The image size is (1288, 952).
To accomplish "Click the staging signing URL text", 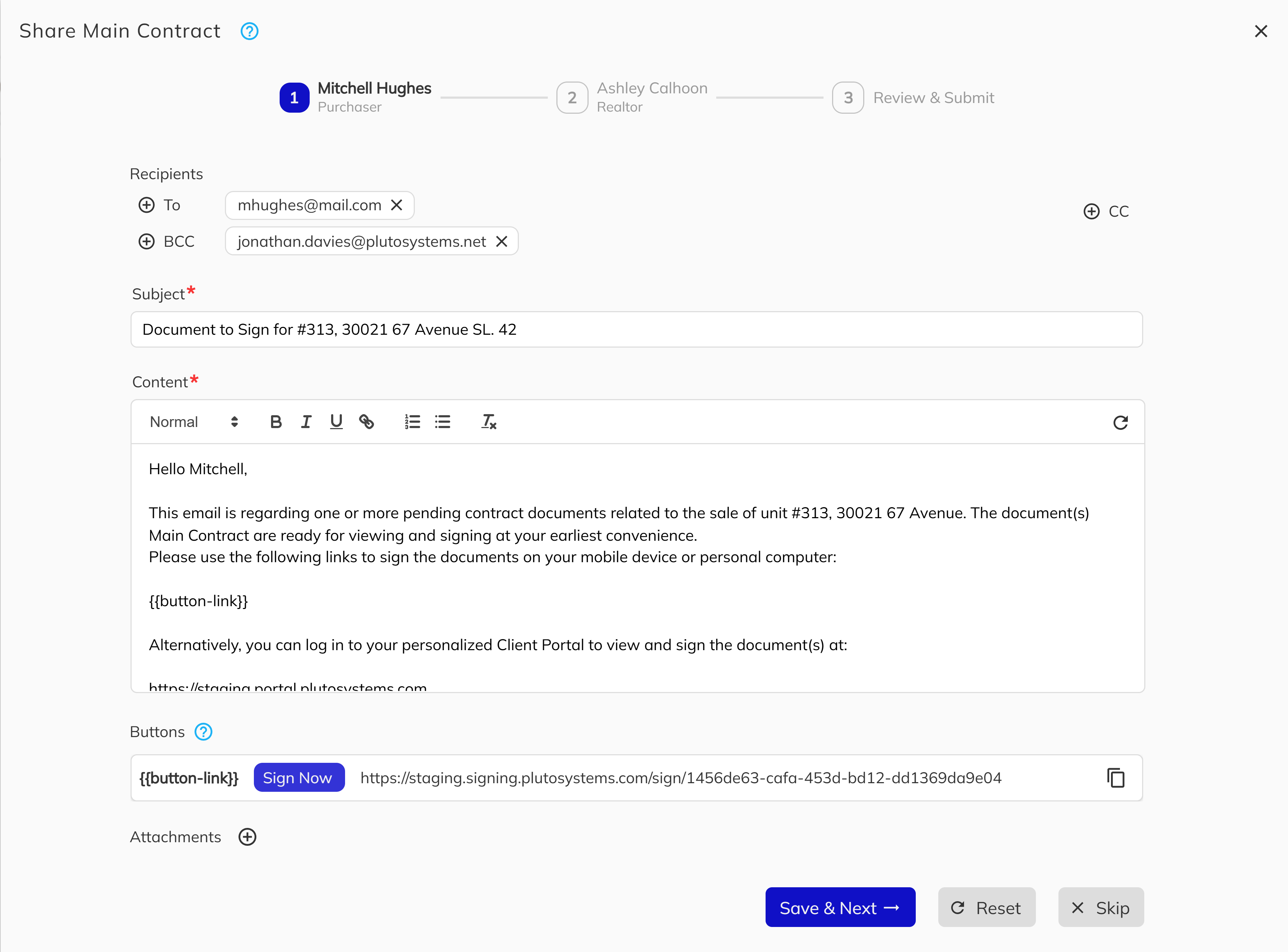I will (x=681, y=778).
